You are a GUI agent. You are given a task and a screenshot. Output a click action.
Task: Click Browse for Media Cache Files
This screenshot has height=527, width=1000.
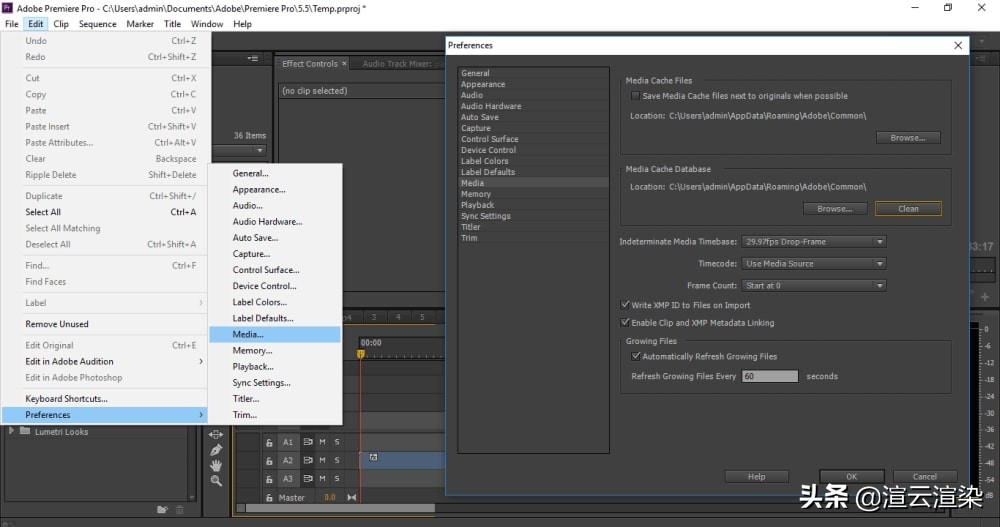click(908, 138)
